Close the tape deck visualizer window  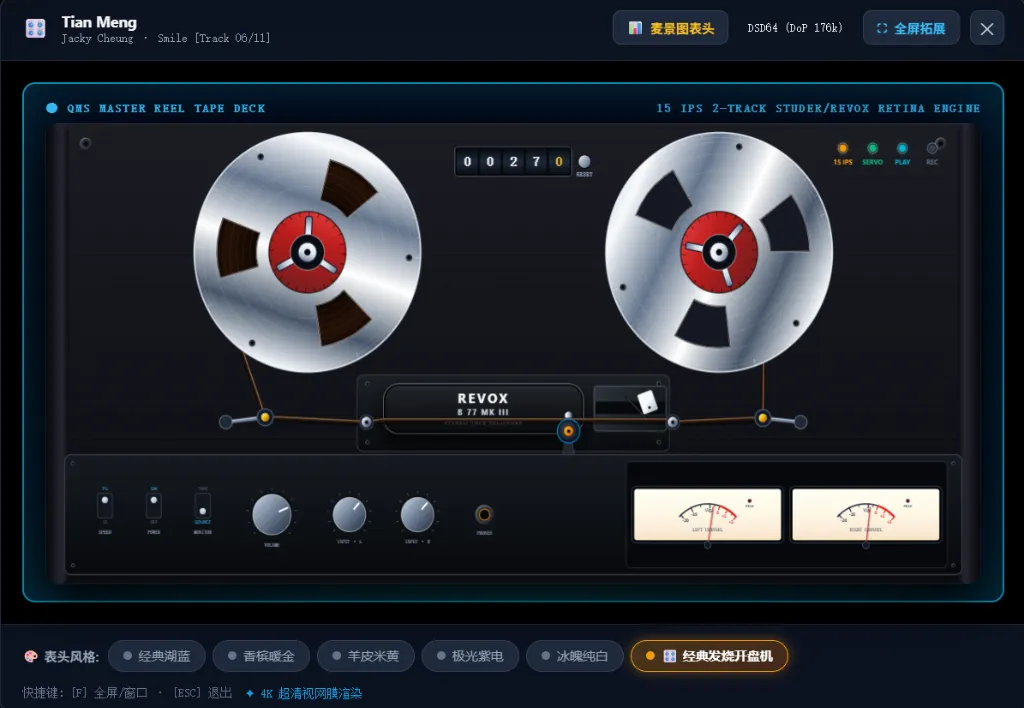point(987,28)
